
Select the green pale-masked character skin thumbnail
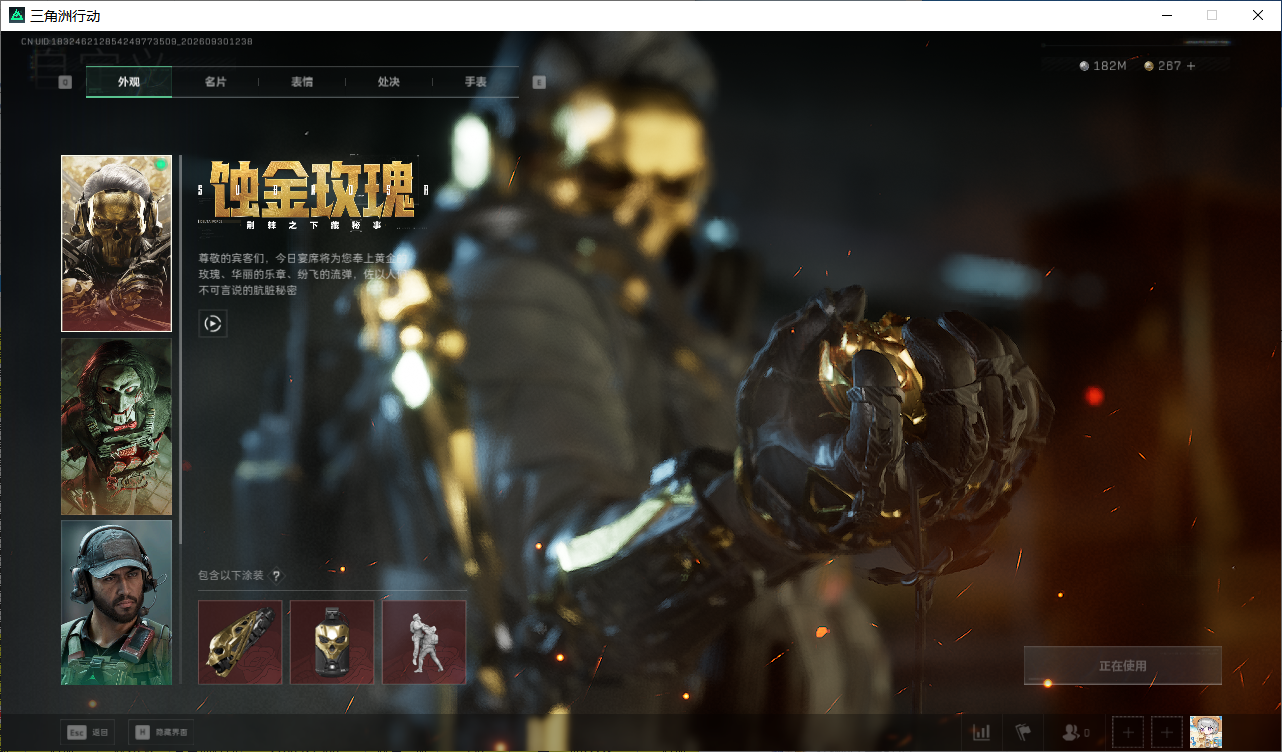(x=116, y=426)
